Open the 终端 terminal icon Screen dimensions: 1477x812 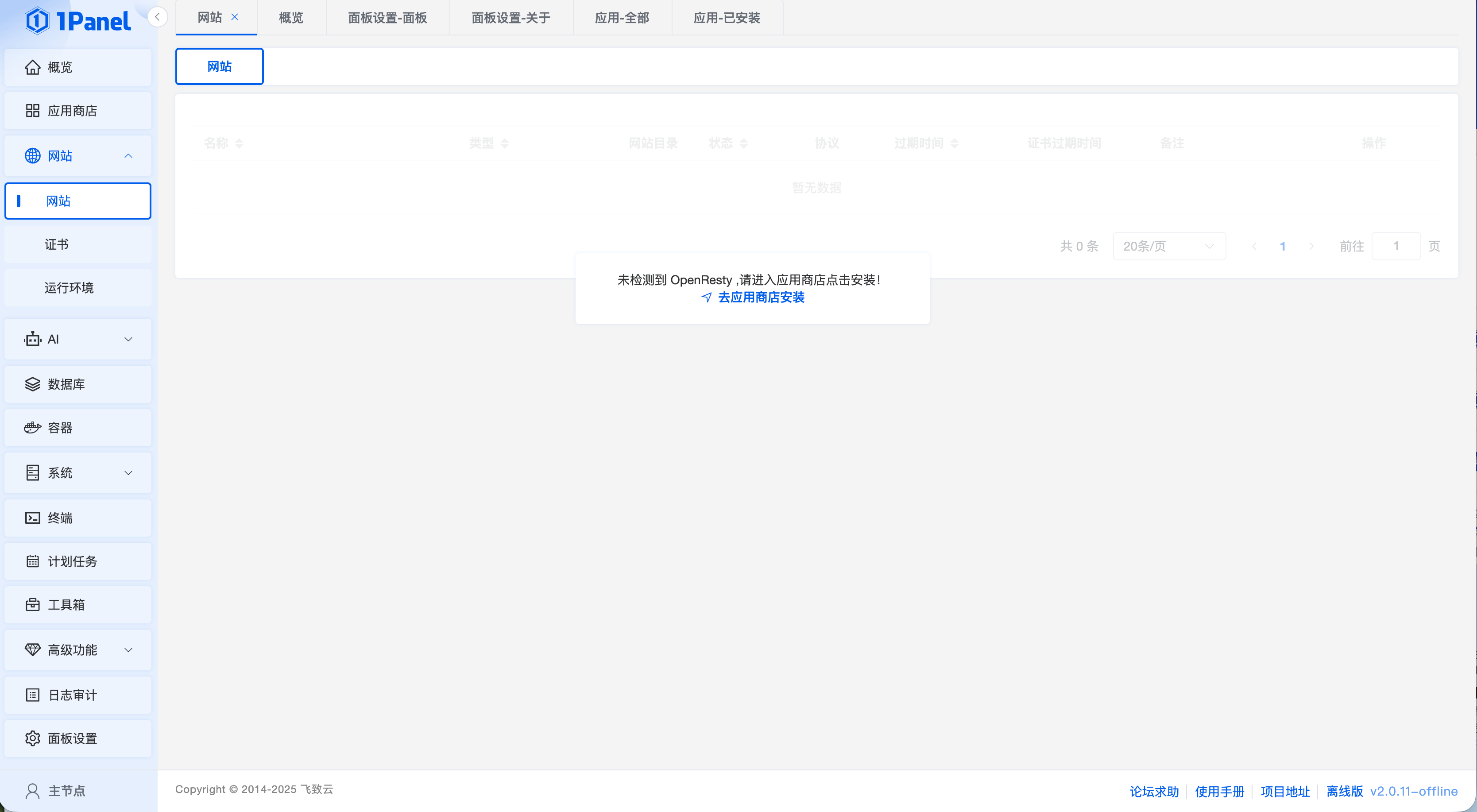point(33,518)
